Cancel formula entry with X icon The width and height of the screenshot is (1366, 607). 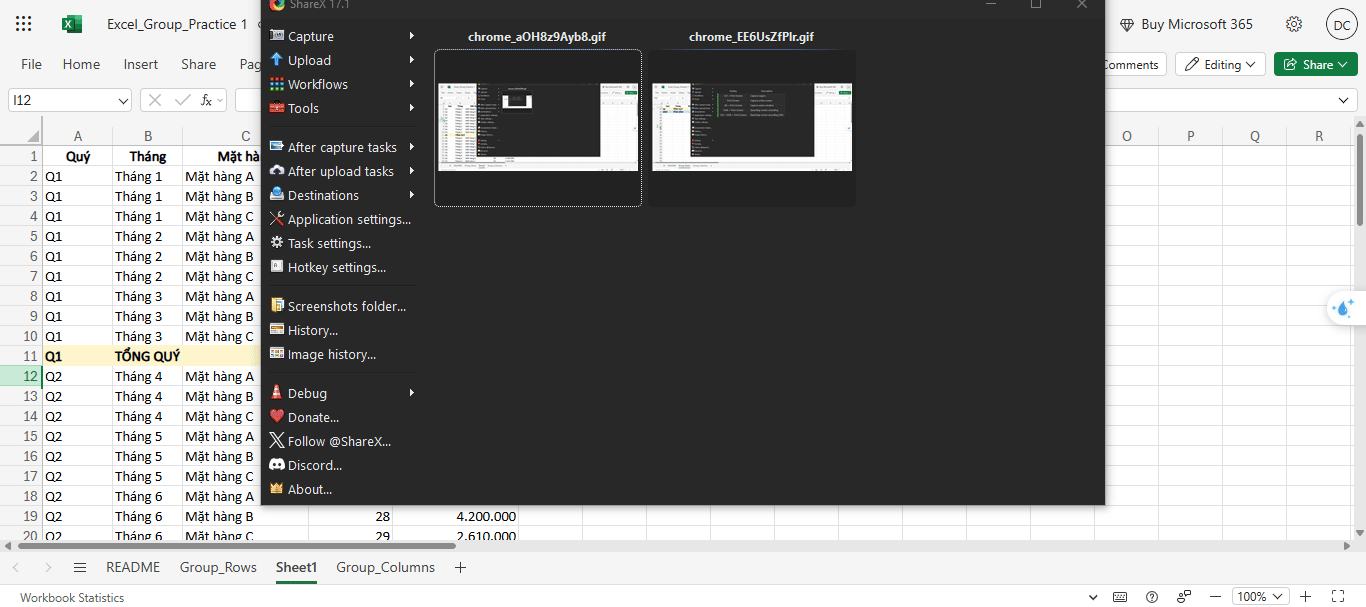155,100
